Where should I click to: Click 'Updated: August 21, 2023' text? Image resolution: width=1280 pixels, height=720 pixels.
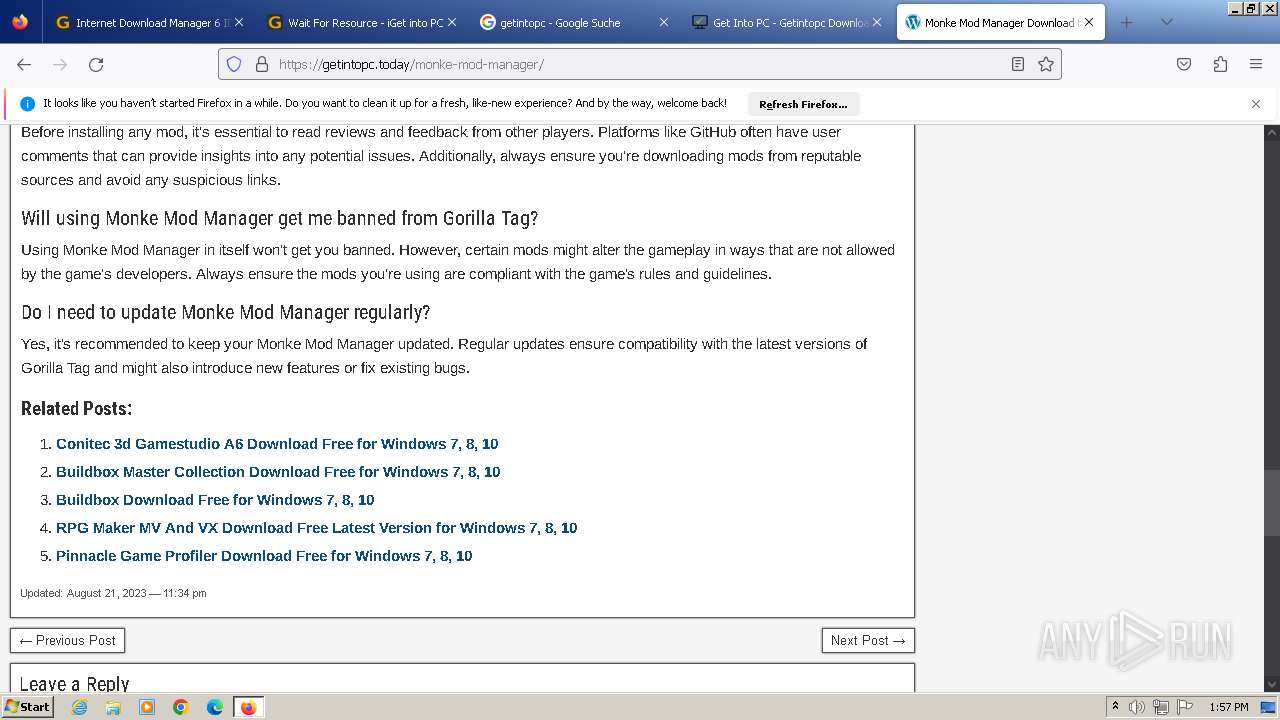(113, 593)
